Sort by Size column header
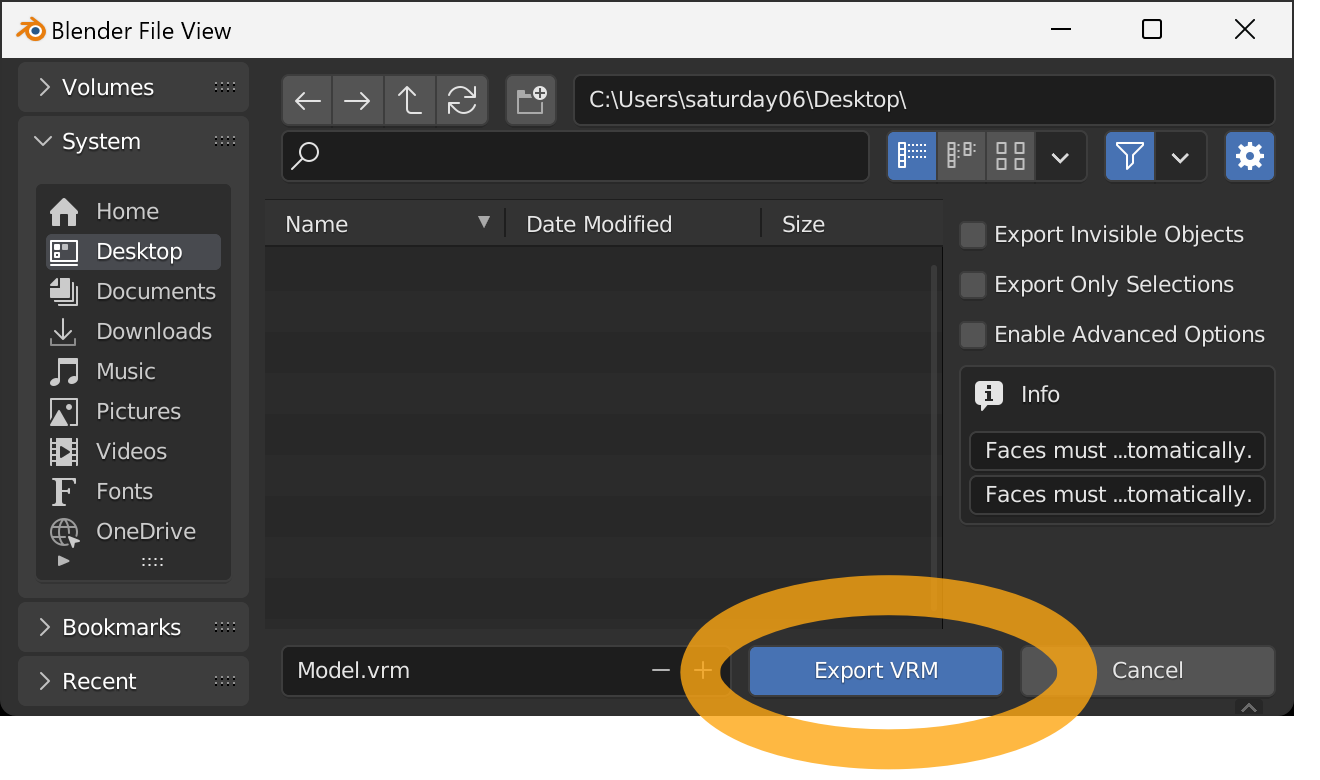This screenshot has width=1320, height=780. pyautogui.click(x=851, y=224)
